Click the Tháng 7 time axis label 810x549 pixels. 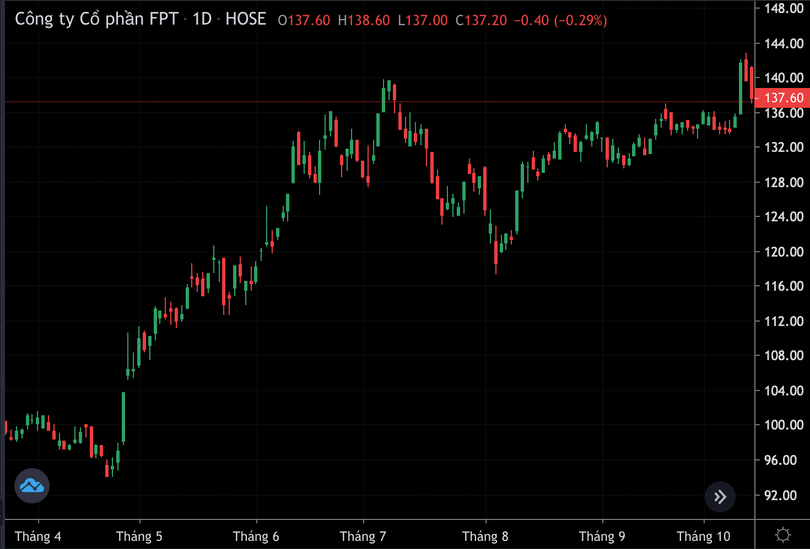tap(363, 536)
